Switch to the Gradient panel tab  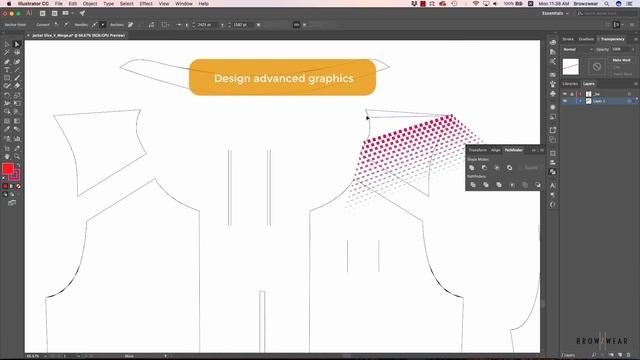click(x=586, y=39)
